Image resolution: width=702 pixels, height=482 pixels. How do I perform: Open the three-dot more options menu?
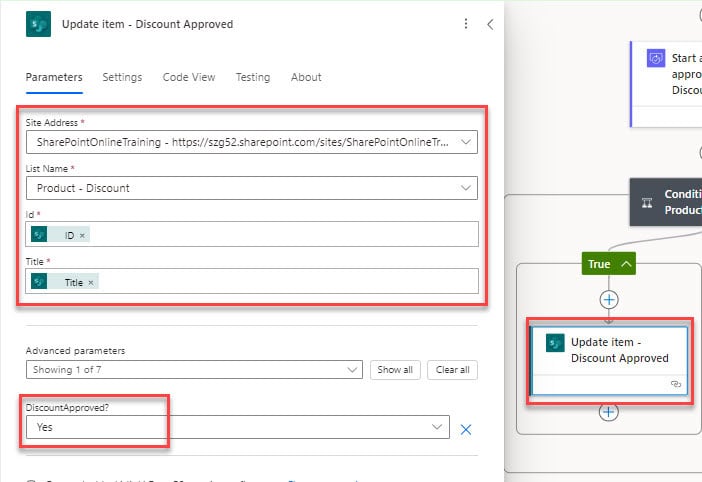(x=466, y=24)
